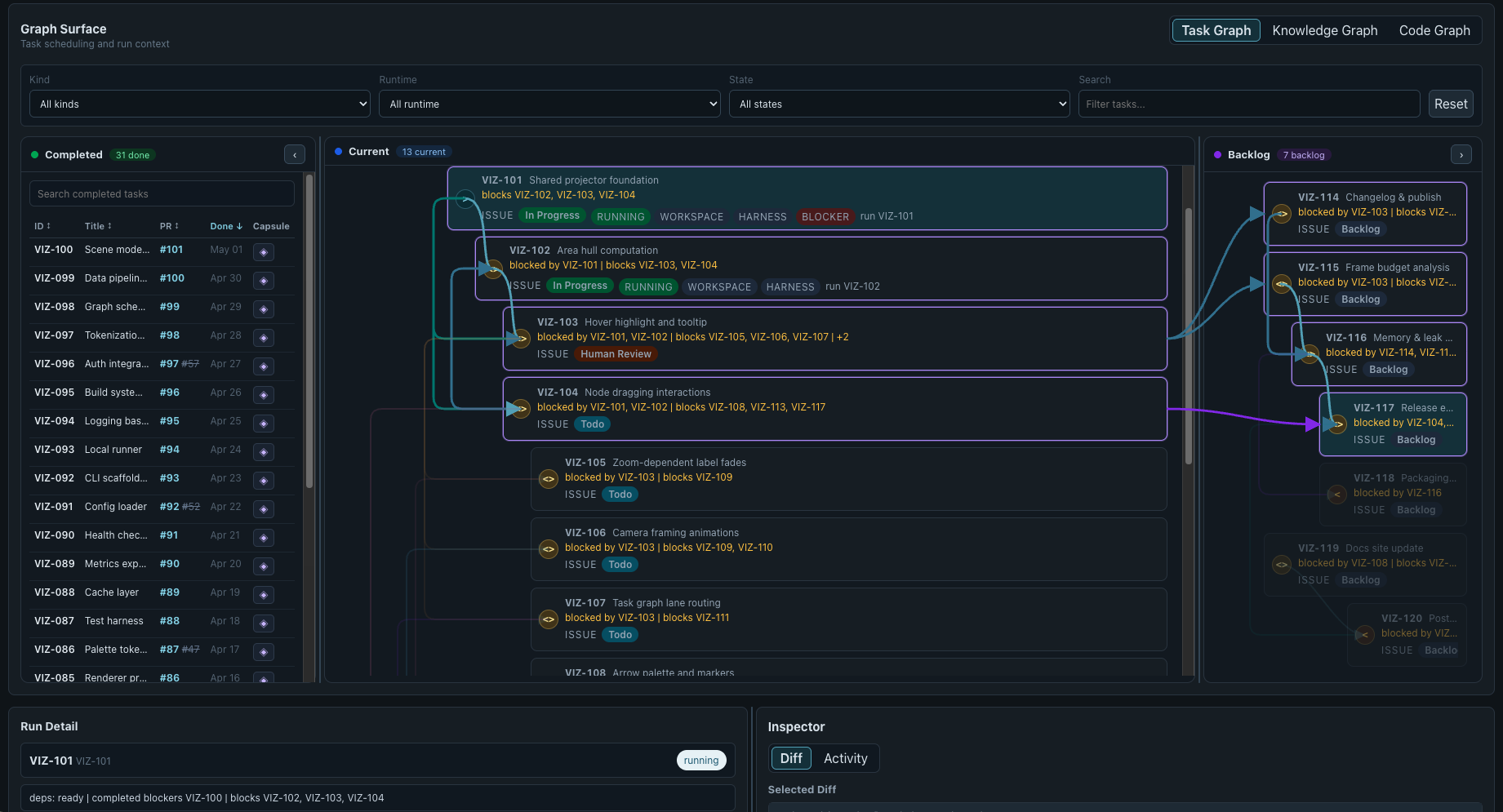Focus the Search completed tasks field

[x=162, y=193]
